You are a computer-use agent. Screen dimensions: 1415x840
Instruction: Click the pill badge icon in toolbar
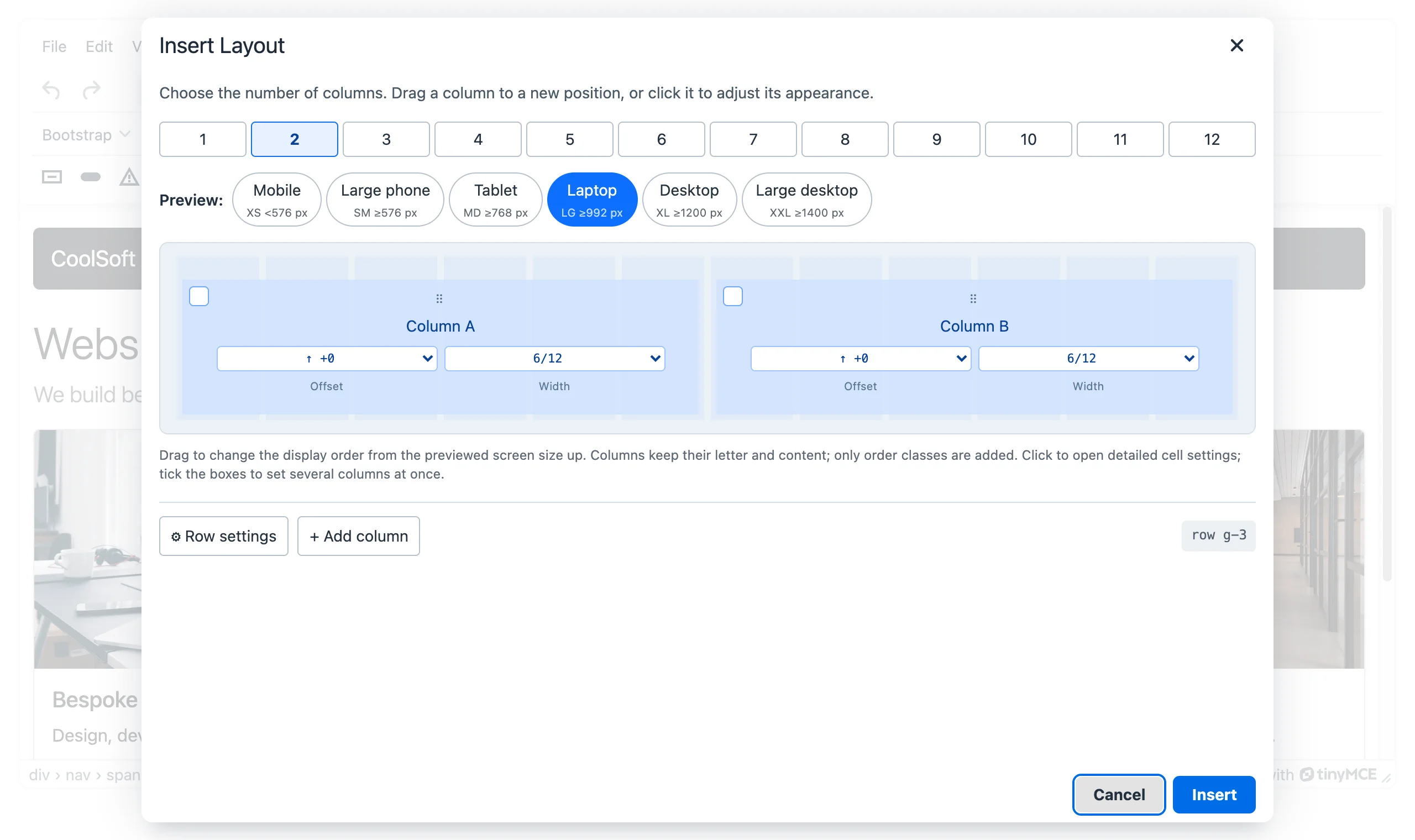91,177
